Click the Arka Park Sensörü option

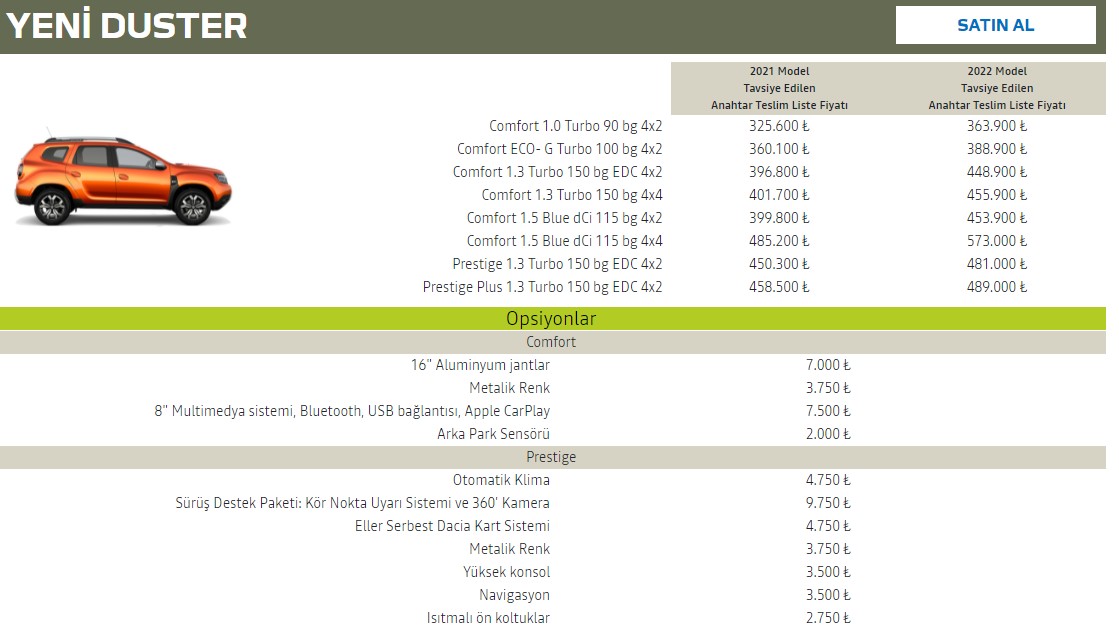pos(493,434)
